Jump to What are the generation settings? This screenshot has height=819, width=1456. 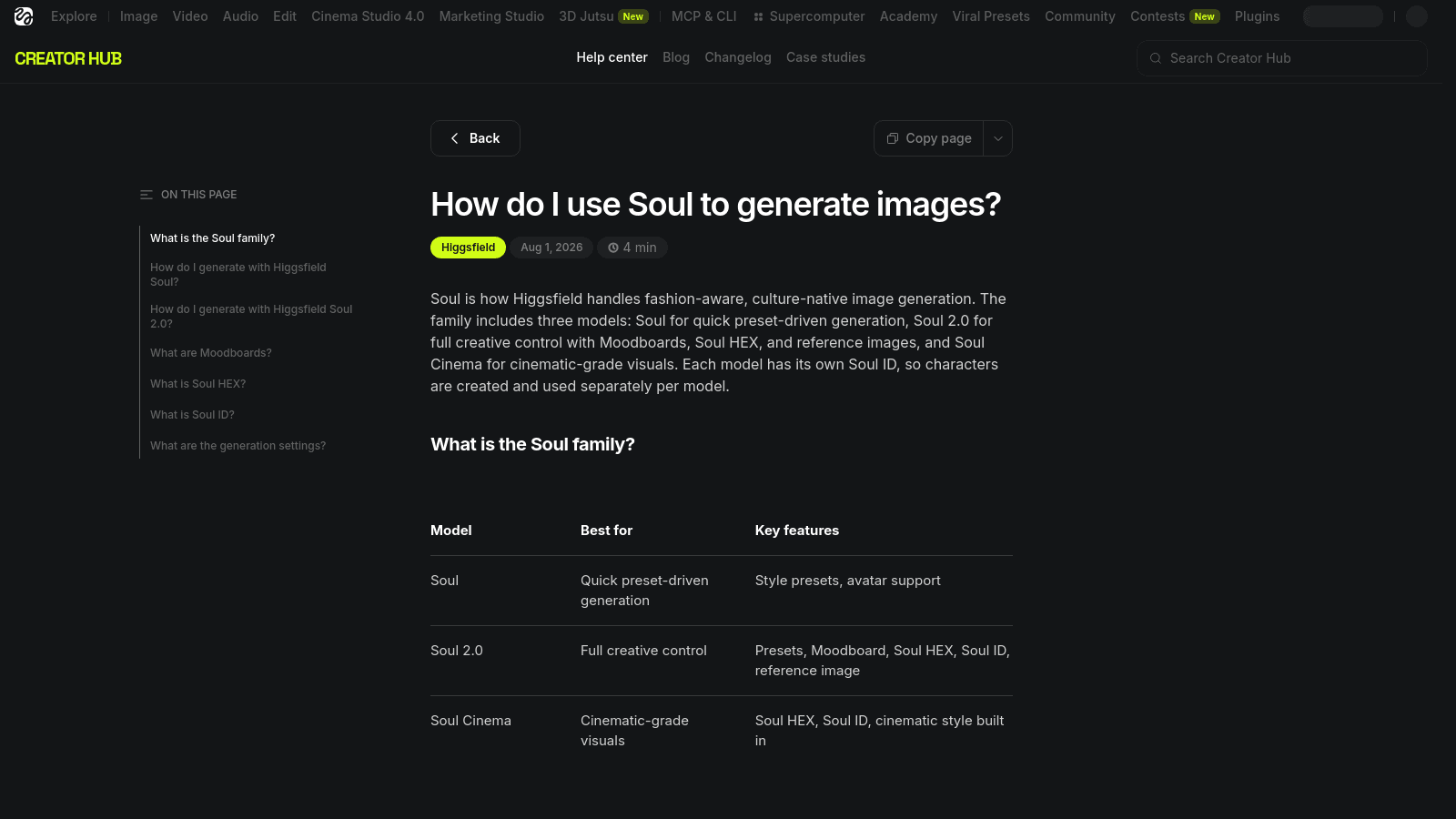click(x=238, y=446)
